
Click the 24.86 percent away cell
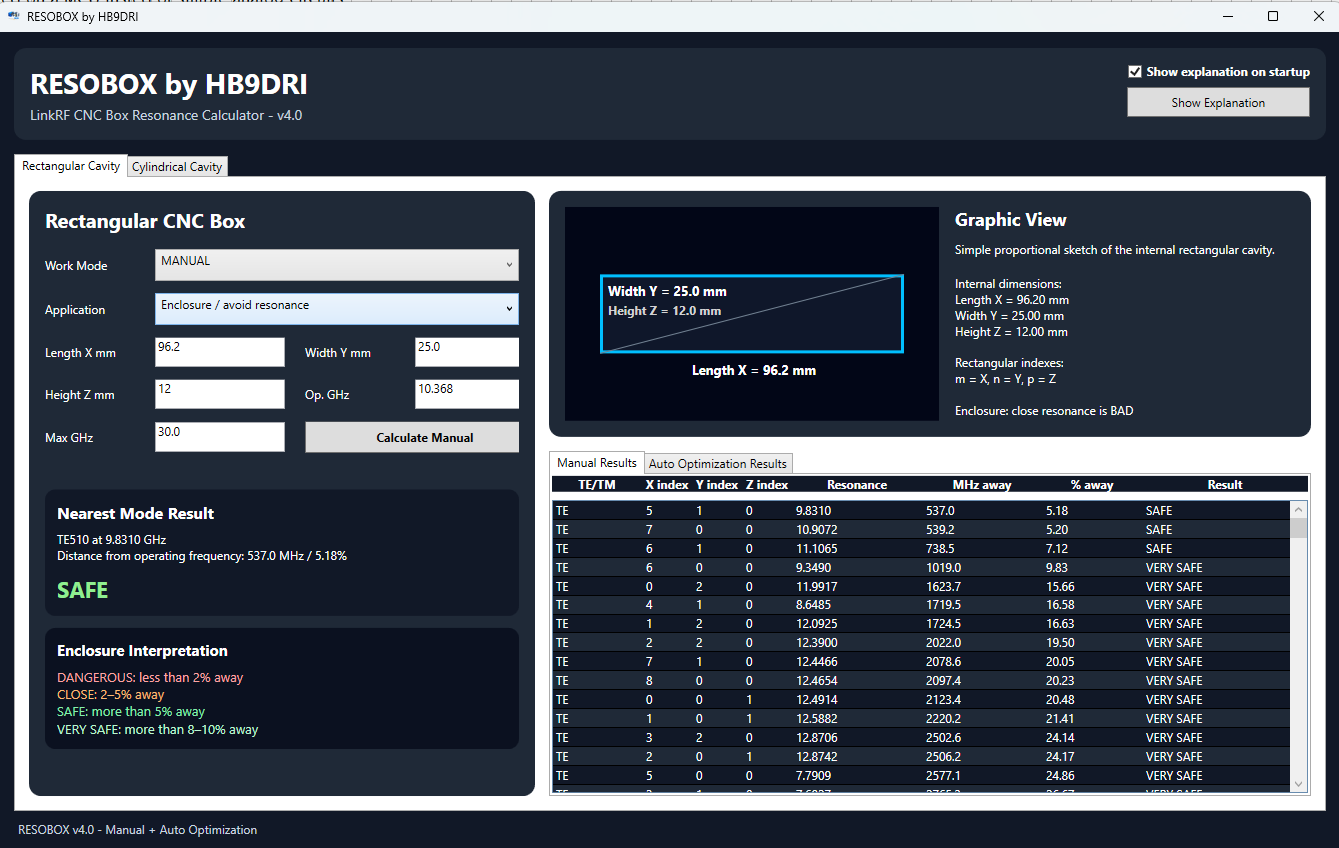(1061, 776)
